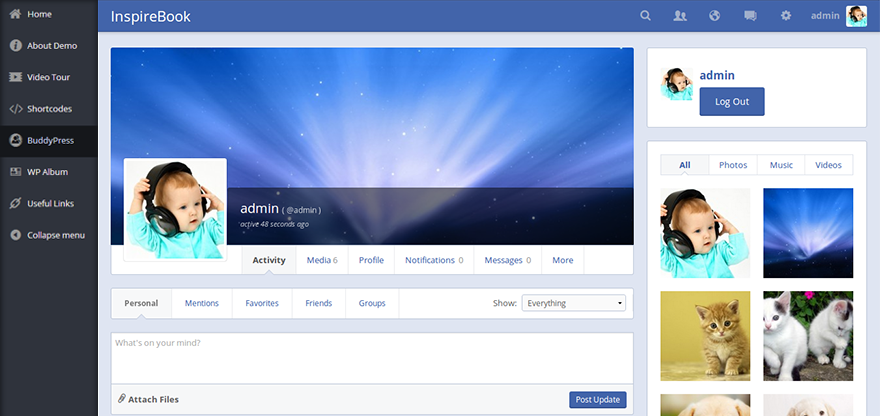
Task: Switch to the Activity tab
Action: point(269,260)
